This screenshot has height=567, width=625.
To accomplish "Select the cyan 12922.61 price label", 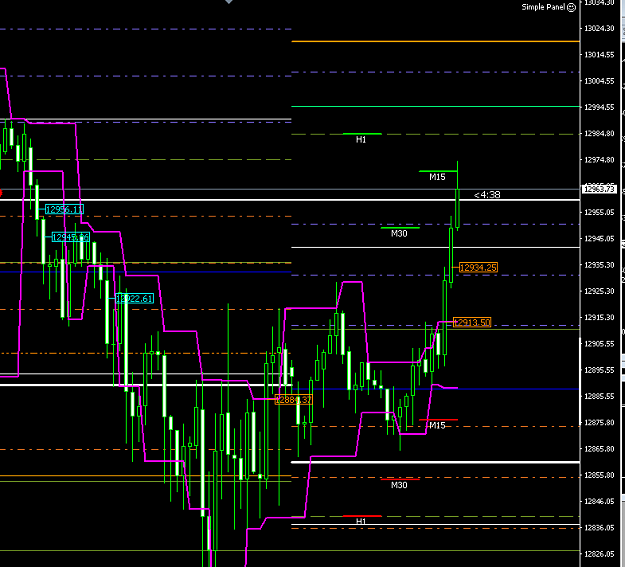I will tap(134, 299).
